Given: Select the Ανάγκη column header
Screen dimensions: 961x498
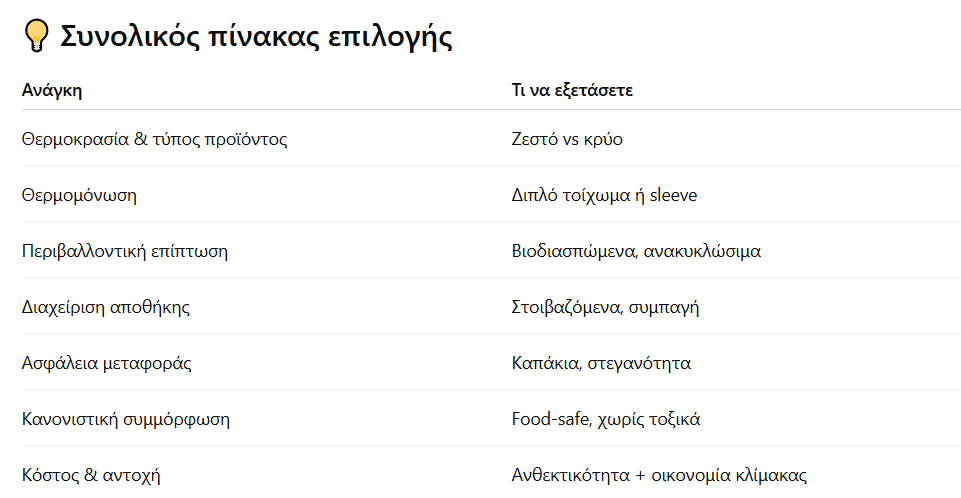Looking at the screenshot, I should [x=52, y=91].
